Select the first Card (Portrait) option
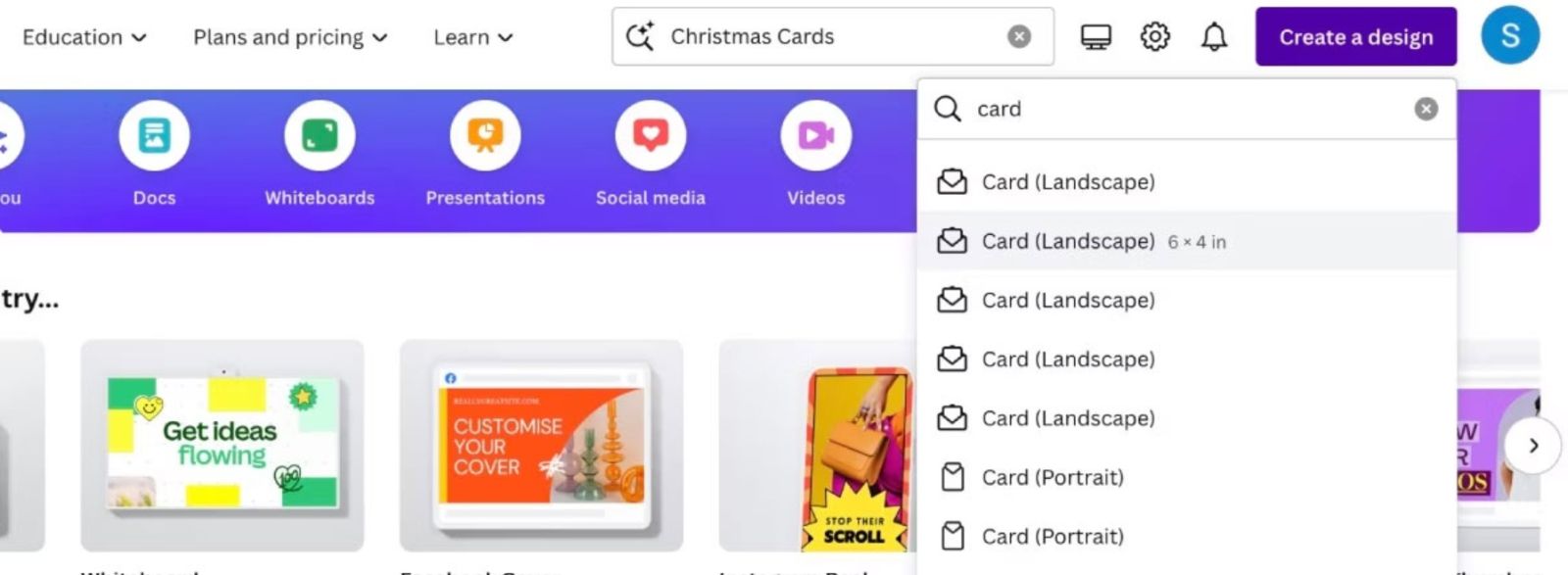This screenshot has width=1568, height=575. [1187, 477]
